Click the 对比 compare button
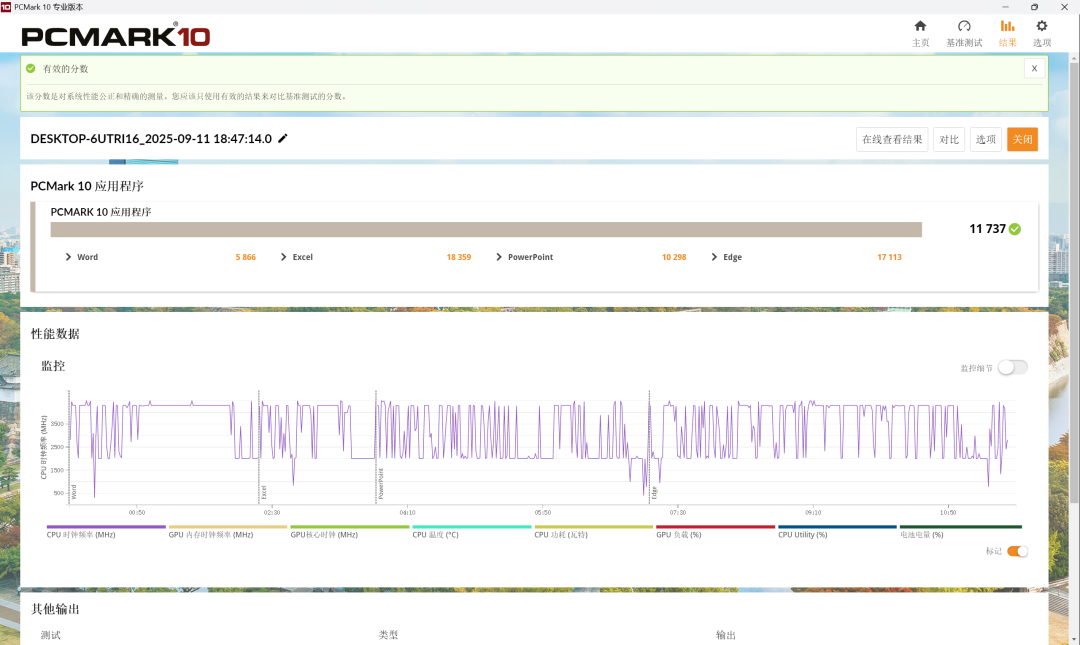This screenshot has width=1080, height=645. 949,139
